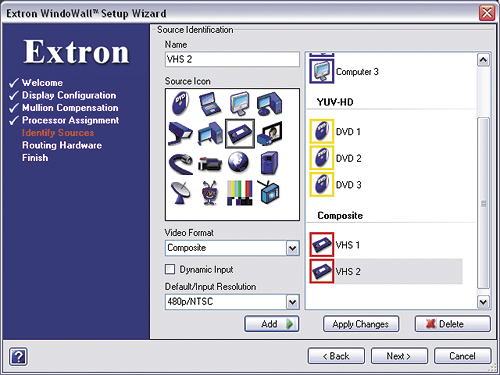Select tower PC with legged display icon
This screenshot has width=500, height=375.
(210, 133)
